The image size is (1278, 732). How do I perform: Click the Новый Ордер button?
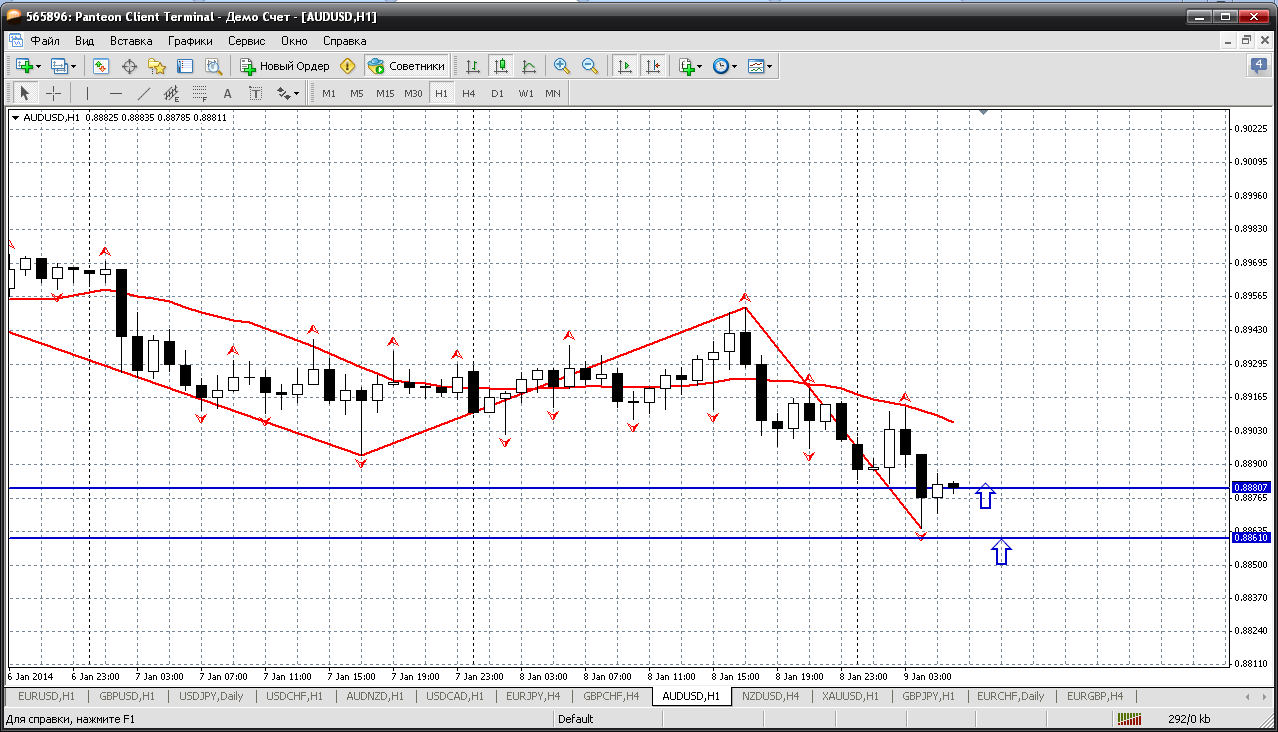[x=285, y=66]
